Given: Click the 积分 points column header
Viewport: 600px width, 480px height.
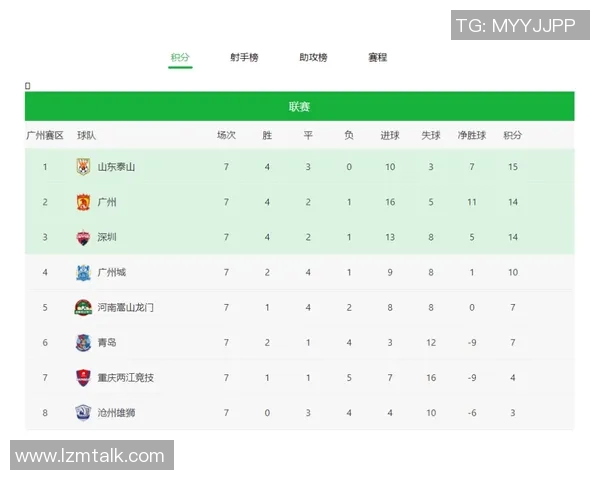Looking at the screenshot, I should point(512,135).
